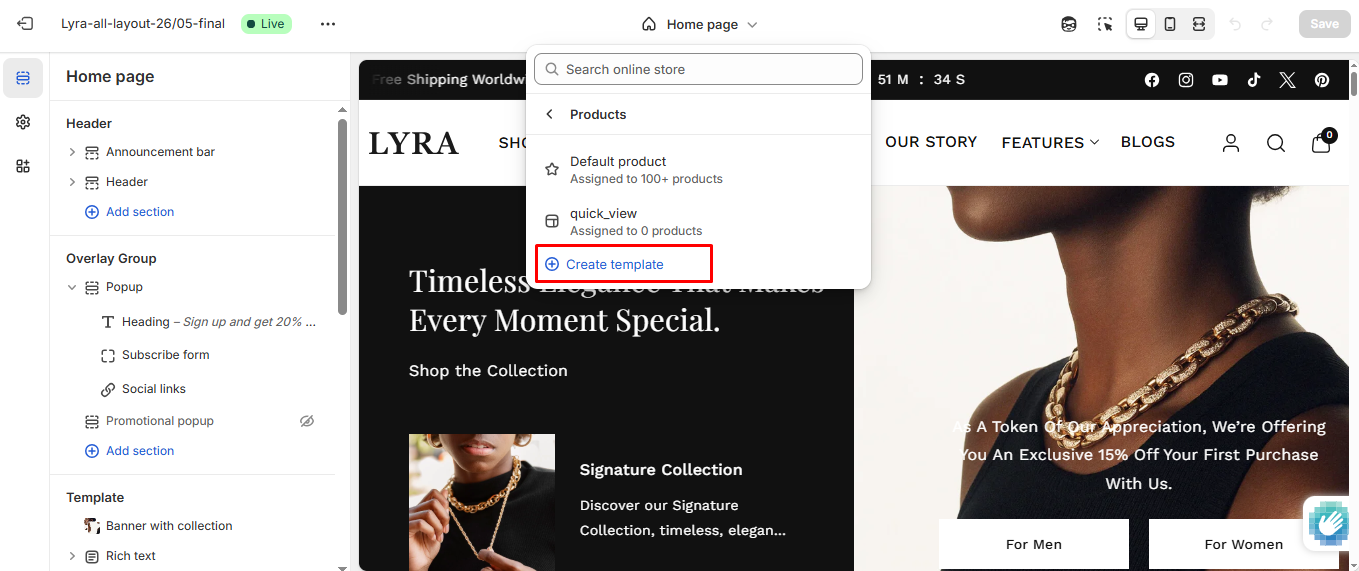Open the Home page template dropdown
This screenshot has height=571, width=1359.
click(x=699, y=24)
